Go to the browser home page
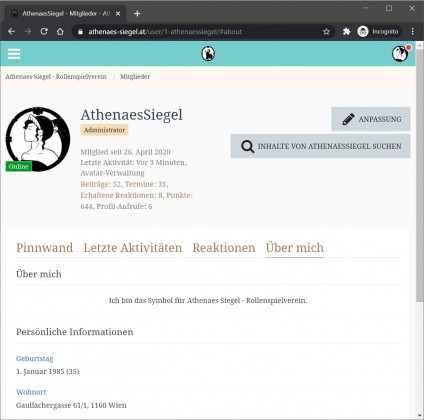This screenshot has width=424, height=420. 60,32
